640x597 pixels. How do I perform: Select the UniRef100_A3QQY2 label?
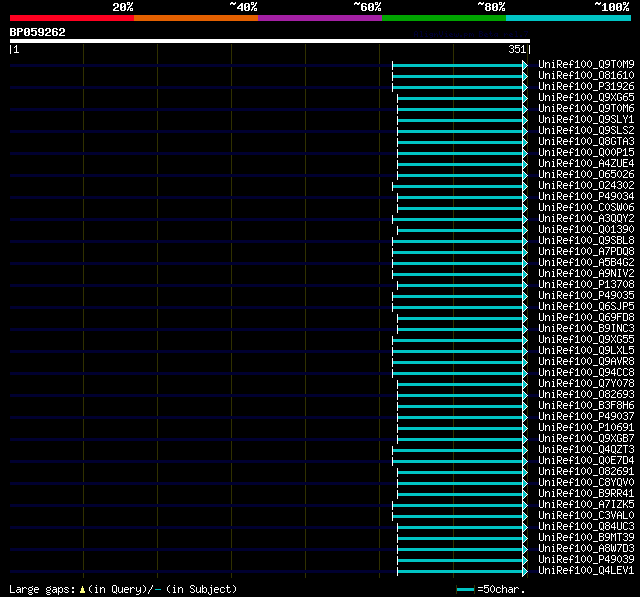pos(586,219)
